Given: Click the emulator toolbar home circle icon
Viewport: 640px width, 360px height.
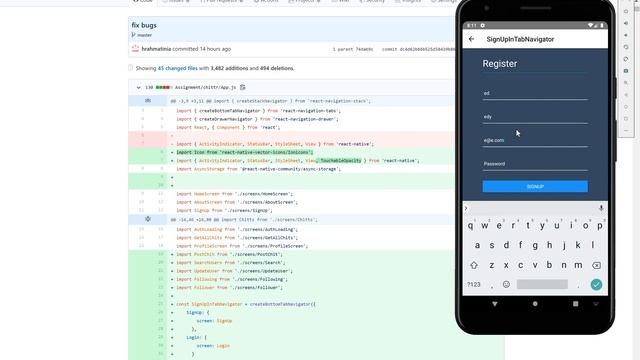Looking at the screenshot, I should pyautogui.click(x=626, y=107).
